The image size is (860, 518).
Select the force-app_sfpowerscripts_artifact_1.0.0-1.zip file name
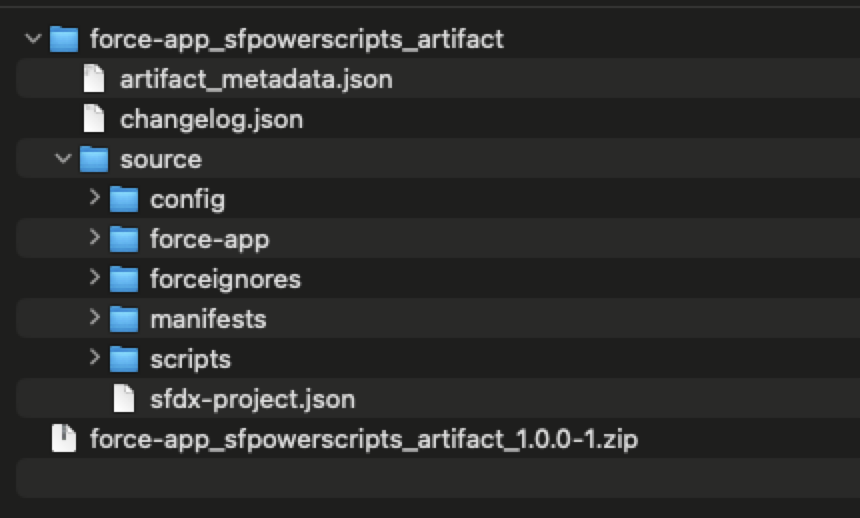click(364, 439)
